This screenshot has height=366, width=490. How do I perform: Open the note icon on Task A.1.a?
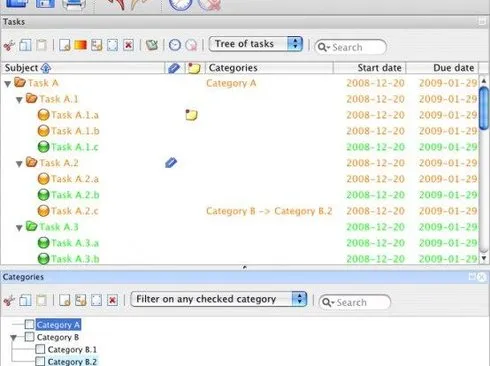pyautogui.click(x=191, y=115)
